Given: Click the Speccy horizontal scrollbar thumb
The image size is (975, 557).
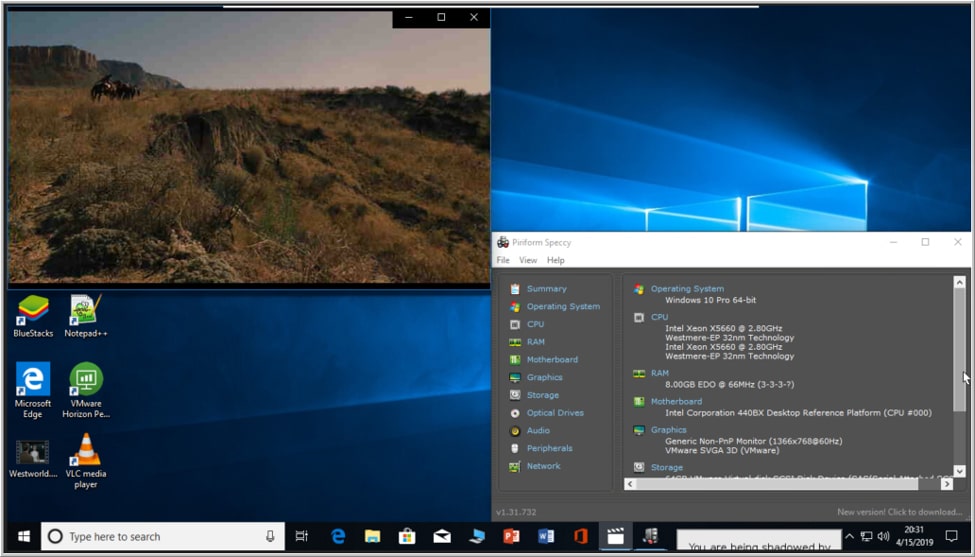Looking at the screenshot, I should (x=777, y=484).
